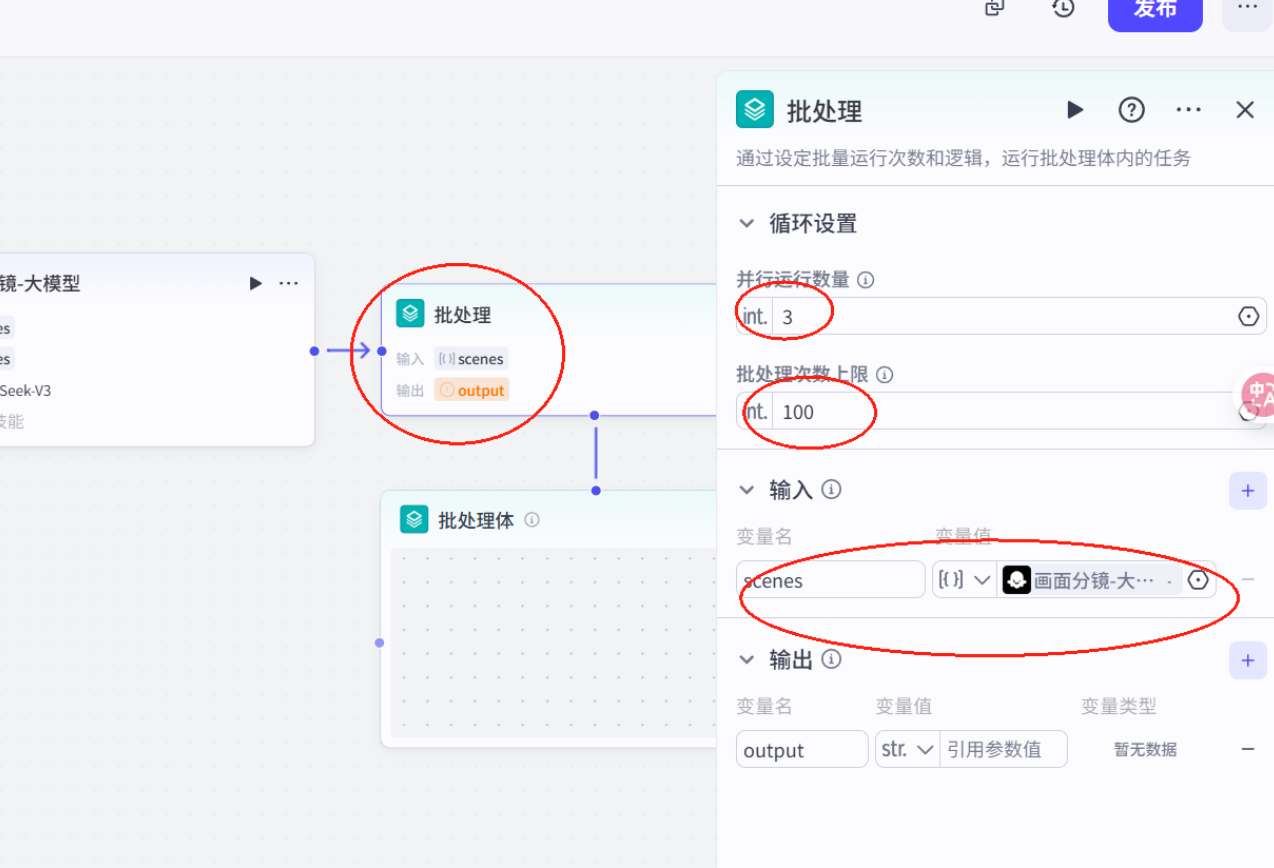Open the more menu on the 画面分镜-大模型 node
The height and width of the screenshot is (868, 1274).
coord(289,283)
